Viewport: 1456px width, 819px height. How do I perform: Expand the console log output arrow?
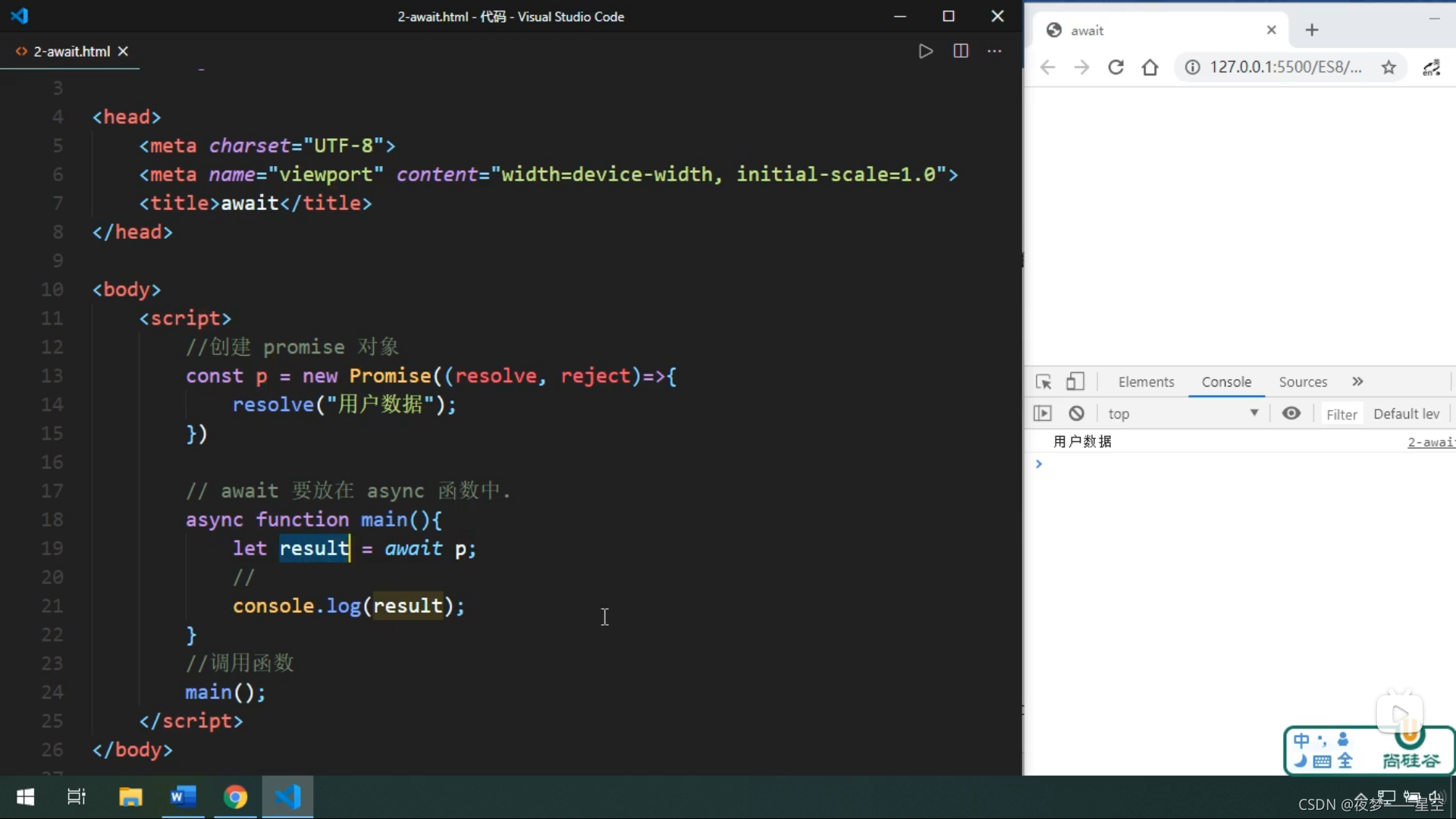click(1038, 462)
